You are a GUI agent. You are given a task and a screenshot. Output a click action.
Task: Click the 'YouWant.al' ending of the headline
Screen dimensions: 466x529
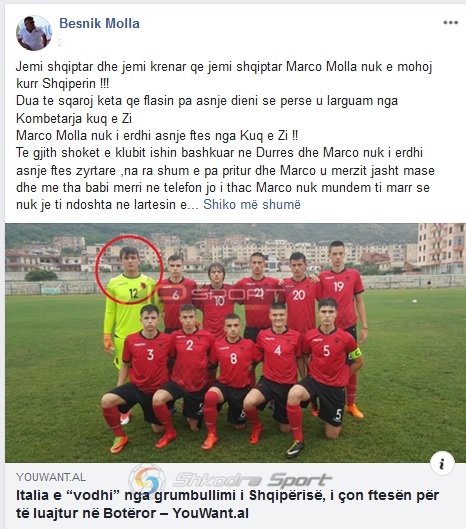pyautogui.click(x=211, y=513)
